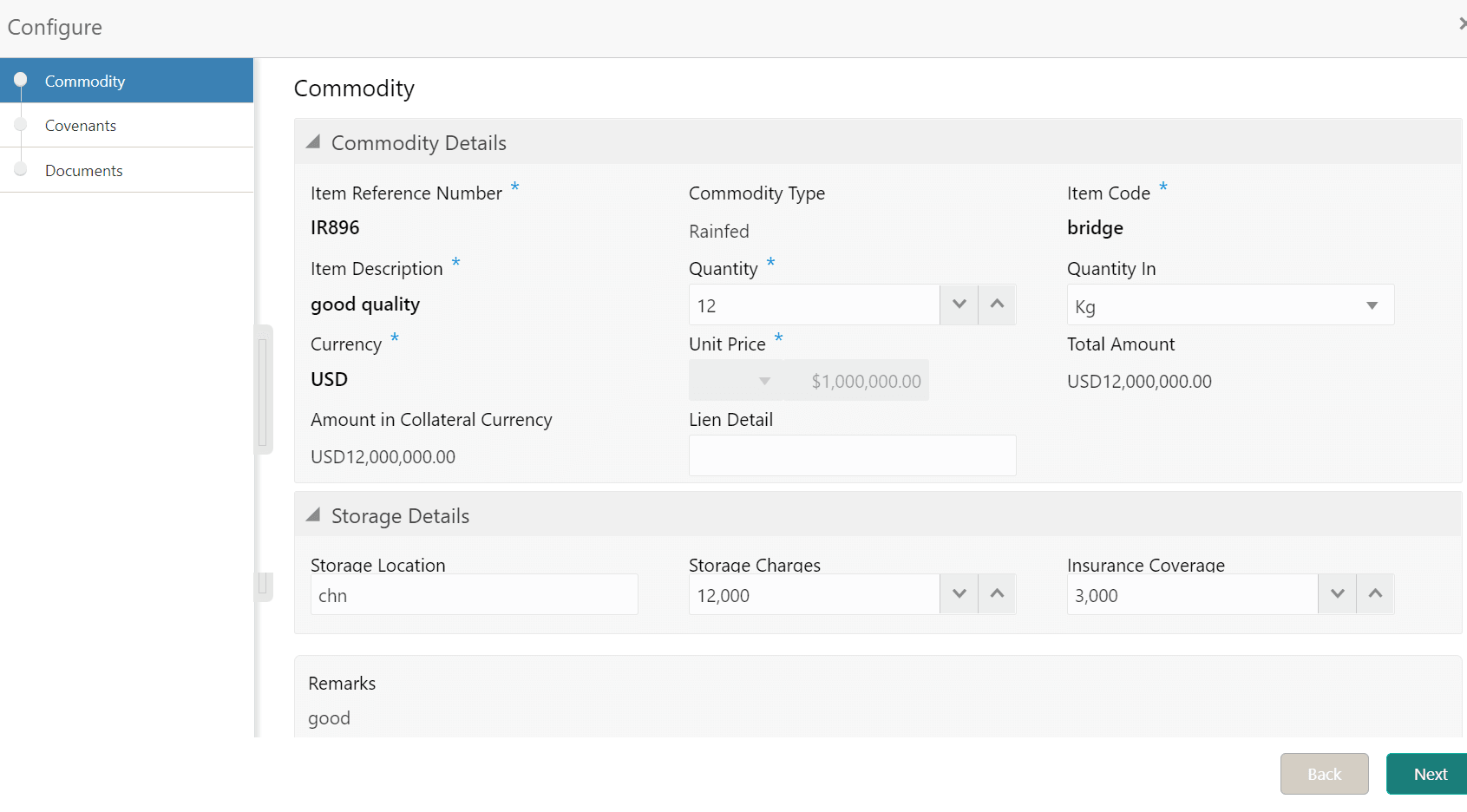Decrease Quantity using the down stepper arrow
This screenshot has width=1467, height=812.
coord(959,304)
